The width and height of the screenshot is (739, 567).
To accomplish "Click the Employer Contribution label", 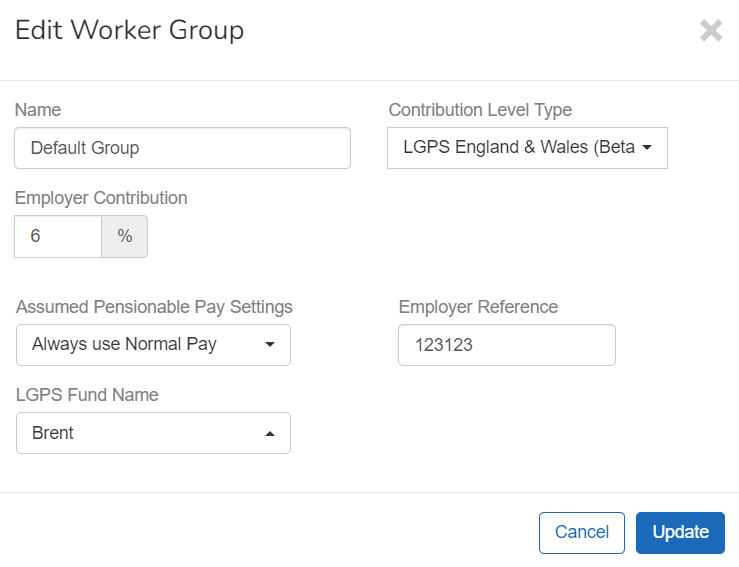I will click(x=101, y=198).
